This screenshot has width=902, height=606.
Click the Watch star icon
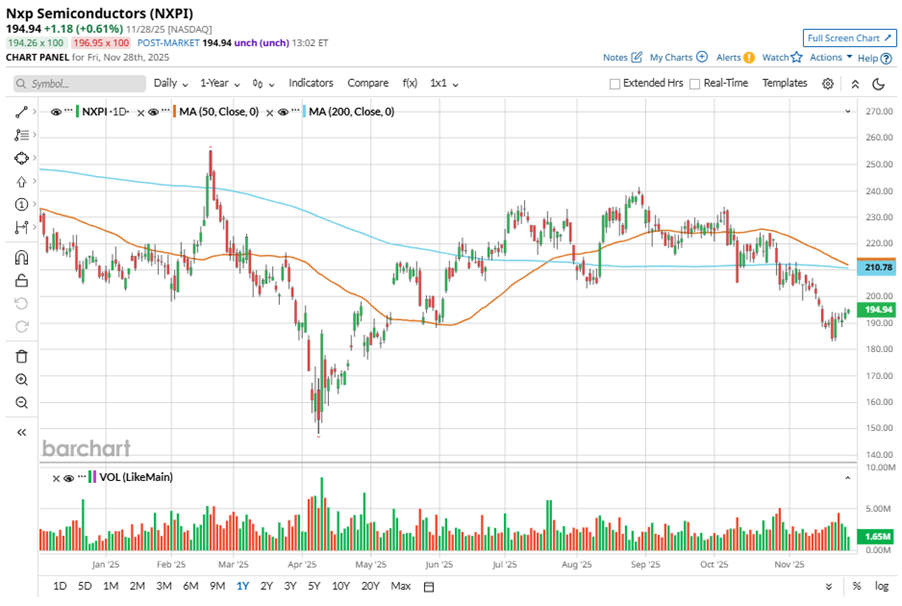click(797, 57)
